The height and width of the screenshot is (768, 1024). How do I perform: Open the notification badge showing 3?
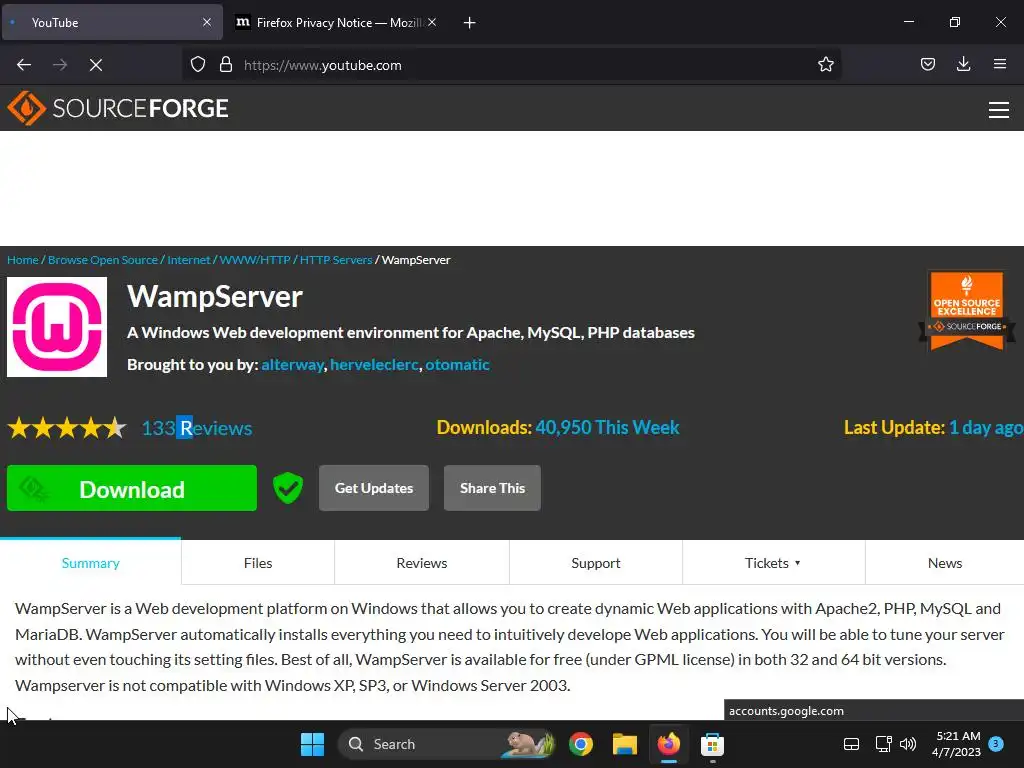996,743
